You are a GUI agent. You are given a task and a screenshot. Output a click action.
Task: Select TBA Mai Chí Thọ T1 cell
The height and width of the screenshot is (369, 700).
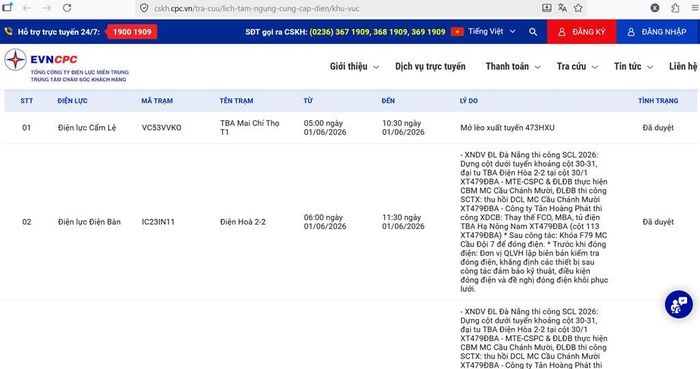click(249, 128)
